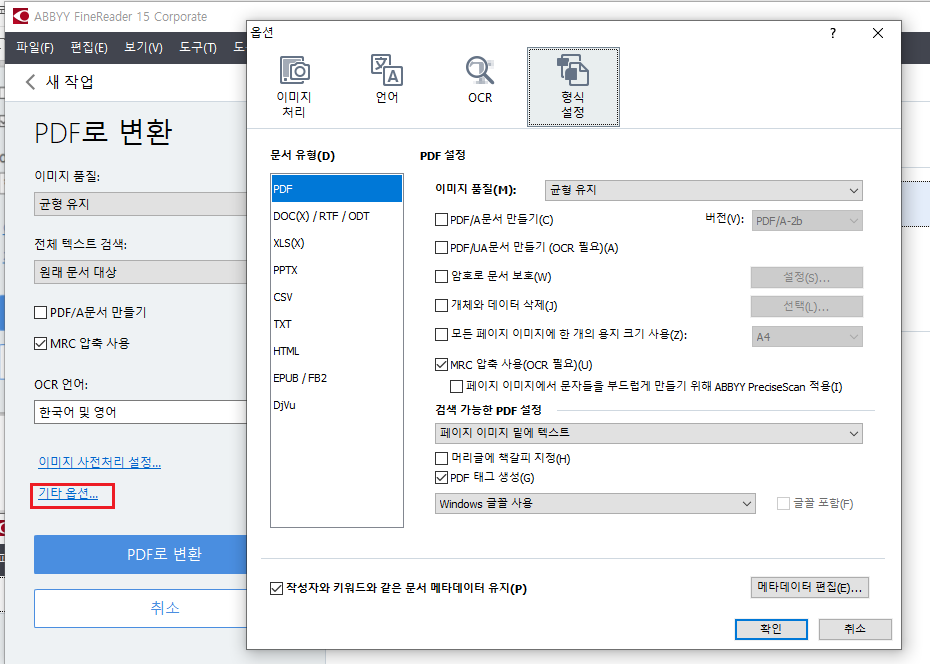930x664 pixels.
Task: Open the 파일(F) menu
Action: click(x=35, y=47)
